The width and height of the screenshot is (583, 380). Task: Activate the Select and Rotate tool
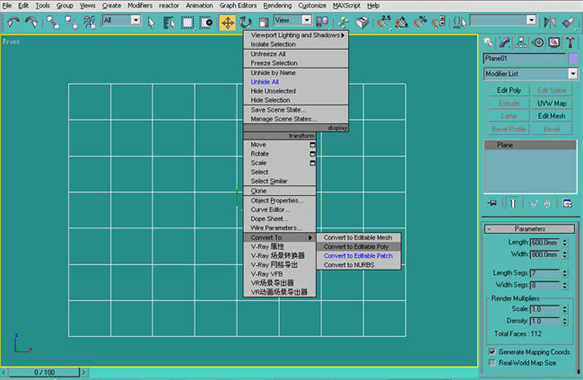(245, 23)
